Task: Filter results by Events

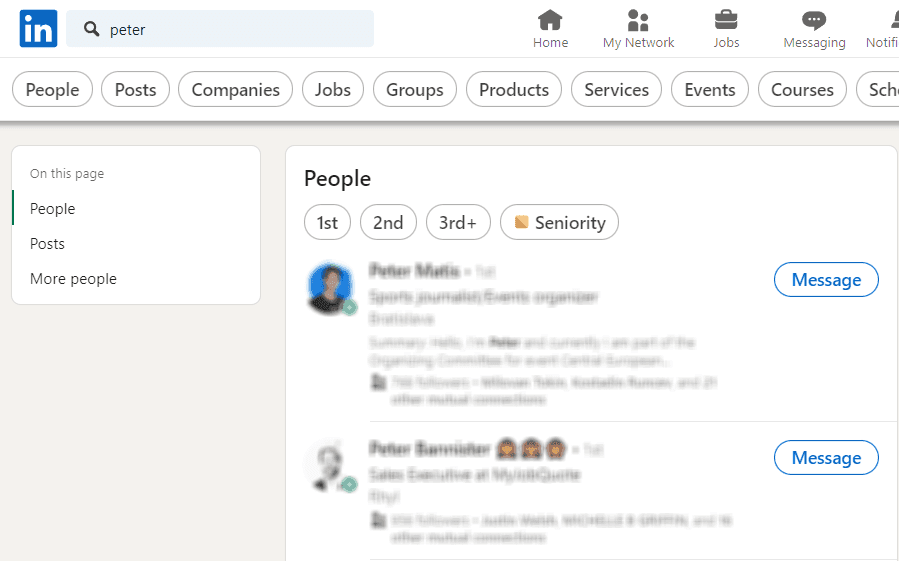Action: point(710,89)
